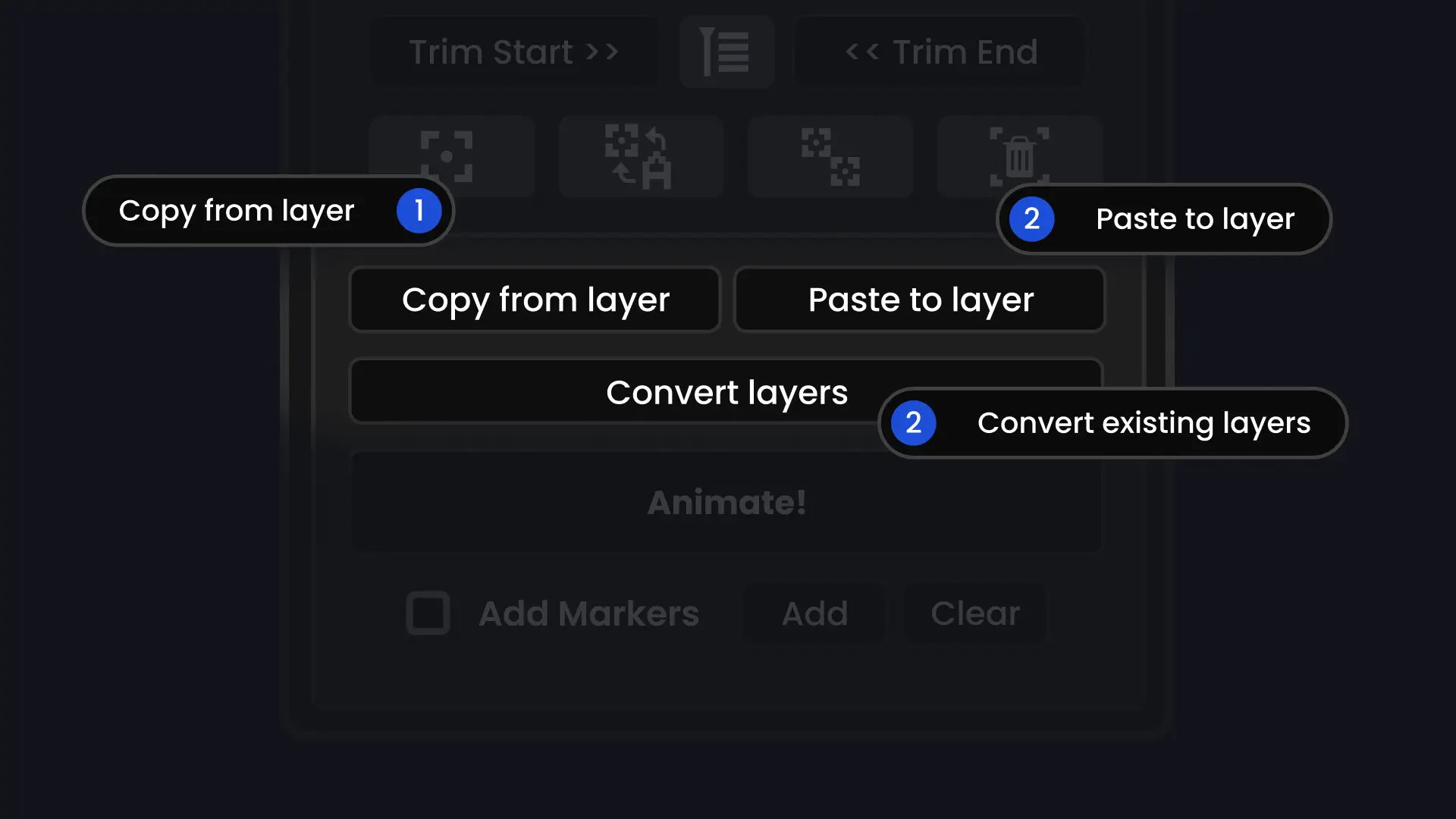Click Trim Start button
1456x819 pixels.
point(514,52)
